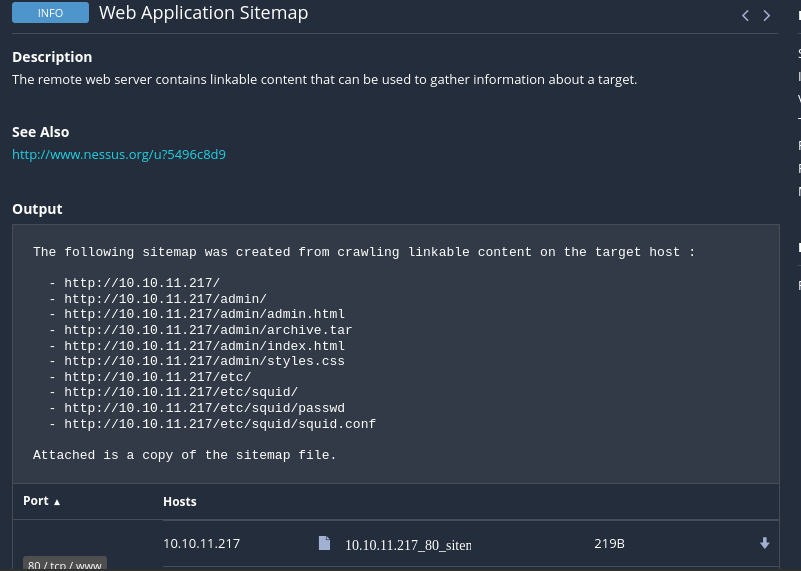The height and width of the screenshot is (571, 801).
Task: Click the attachment file document icon
Action: point(324,543)
